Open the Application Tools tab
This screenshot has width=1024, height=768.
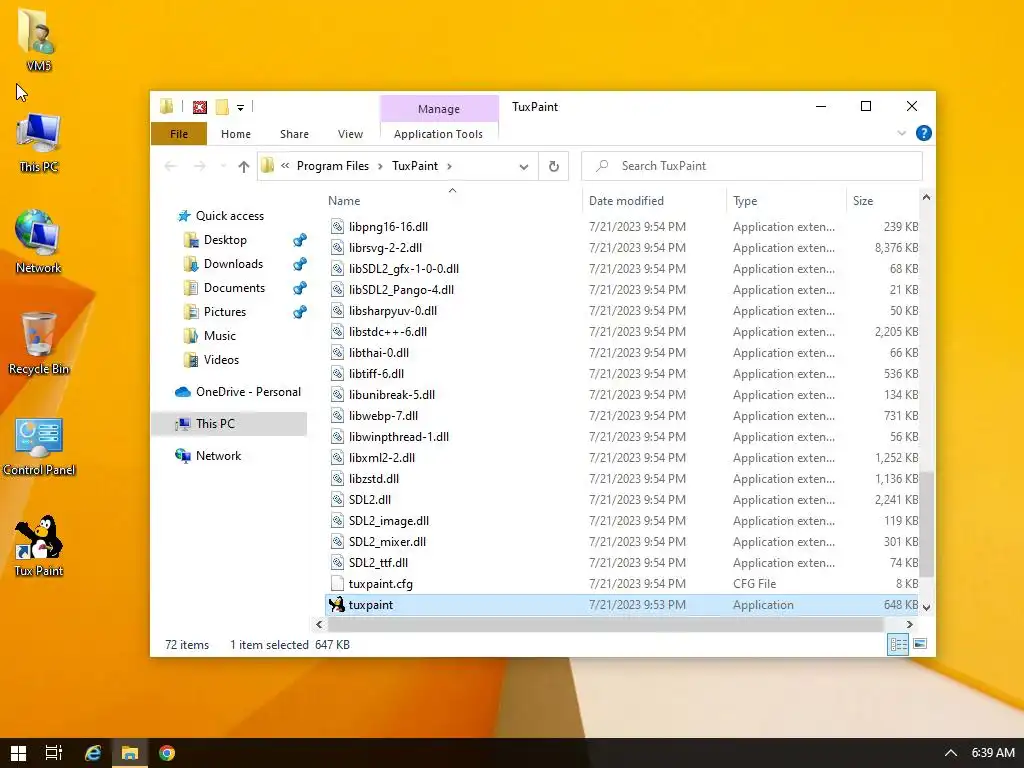(438, 134)
